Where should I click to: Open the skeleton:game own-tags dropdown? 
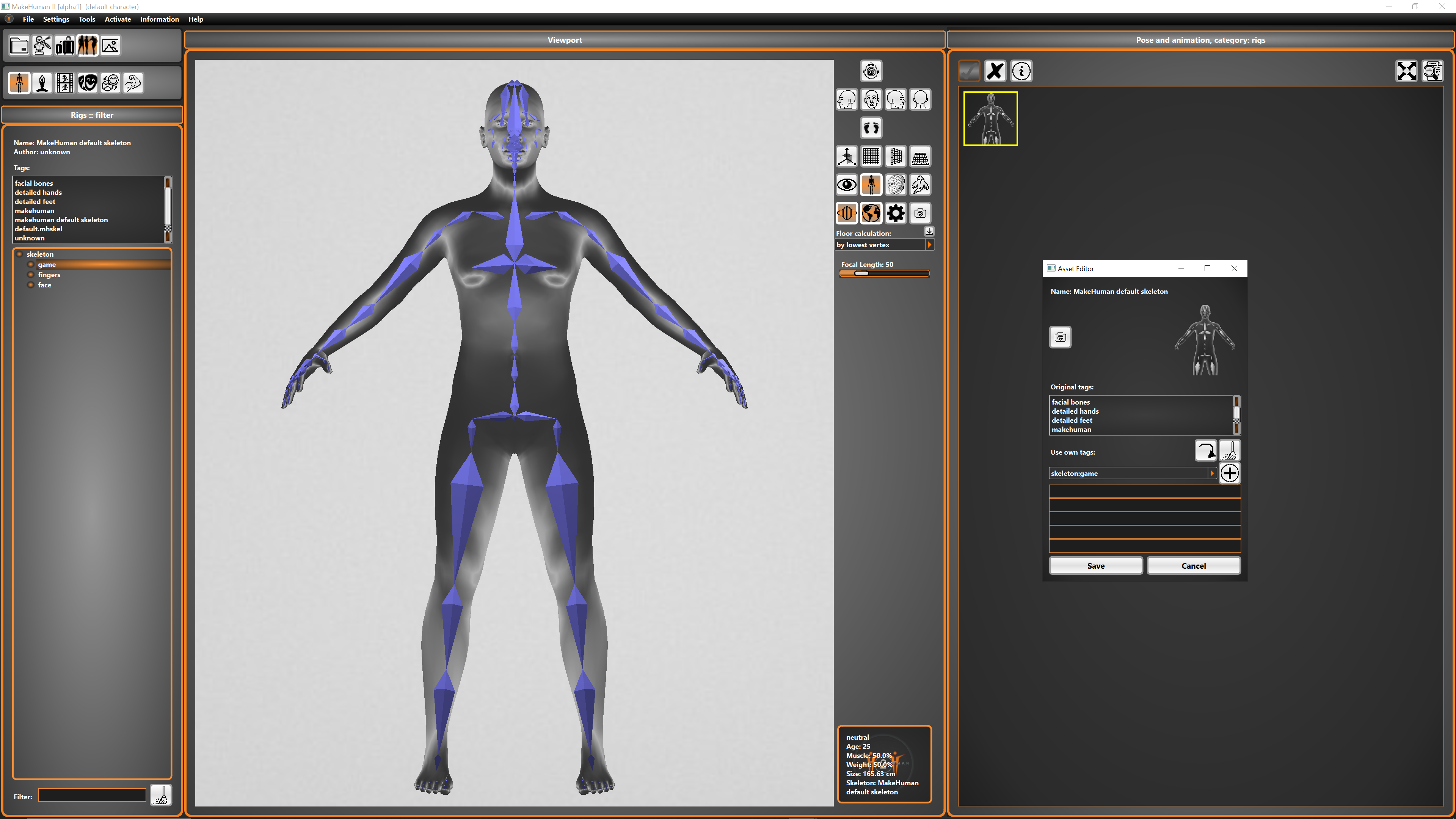(1133, 474)
